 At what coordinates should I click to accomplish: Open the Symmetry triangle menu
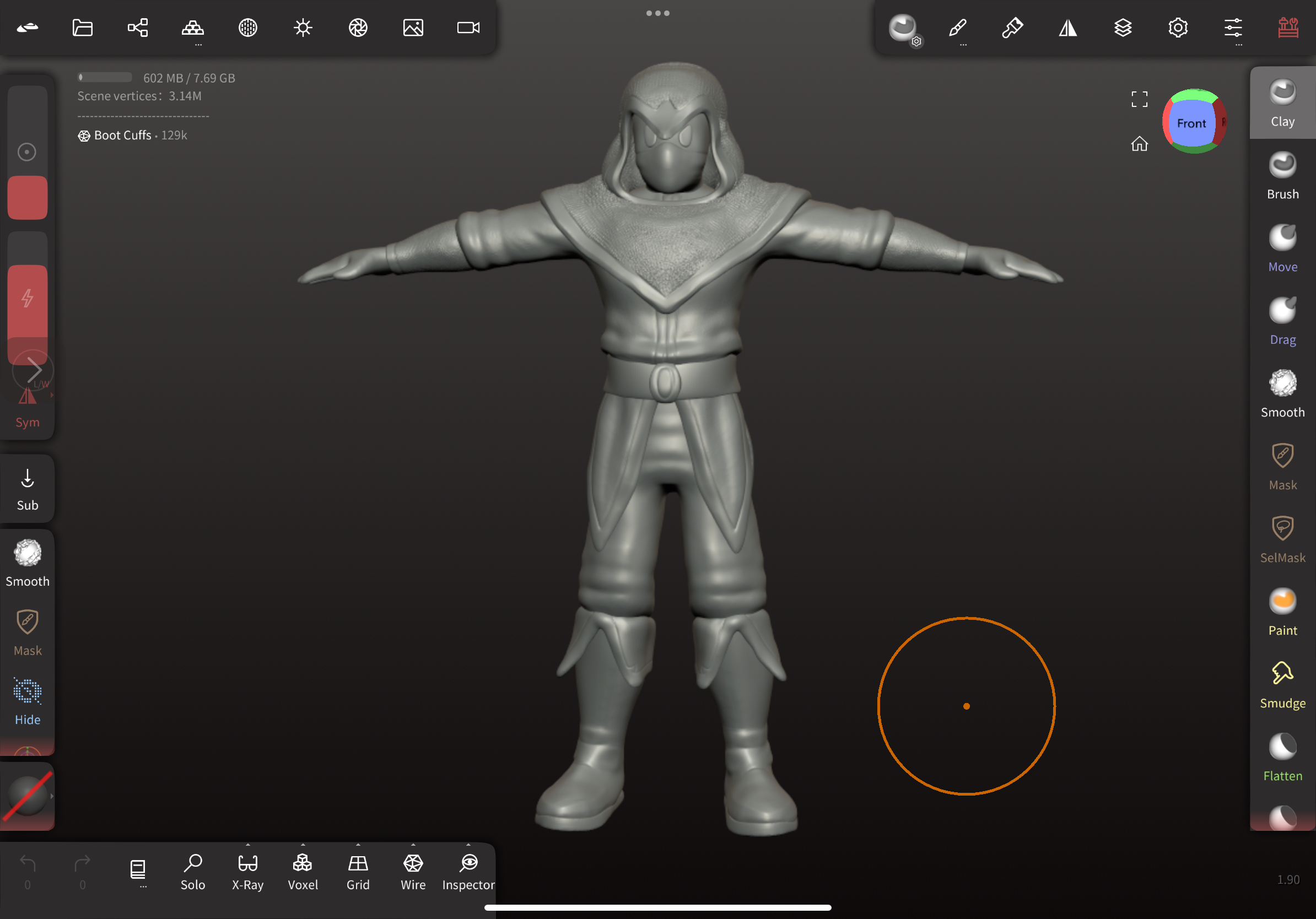[x=1067, y=28]
